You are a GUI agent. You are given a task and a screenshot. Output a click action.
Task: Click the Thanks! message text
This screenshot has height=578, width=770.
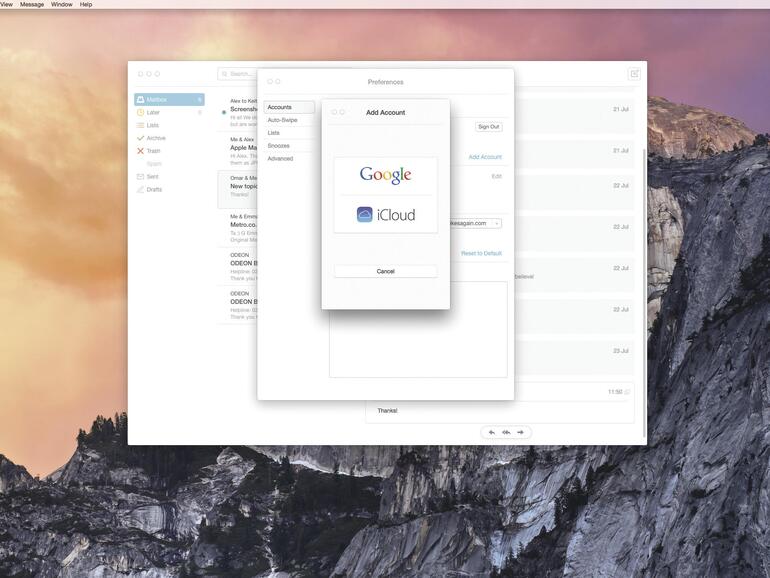[x=387, y=411]
